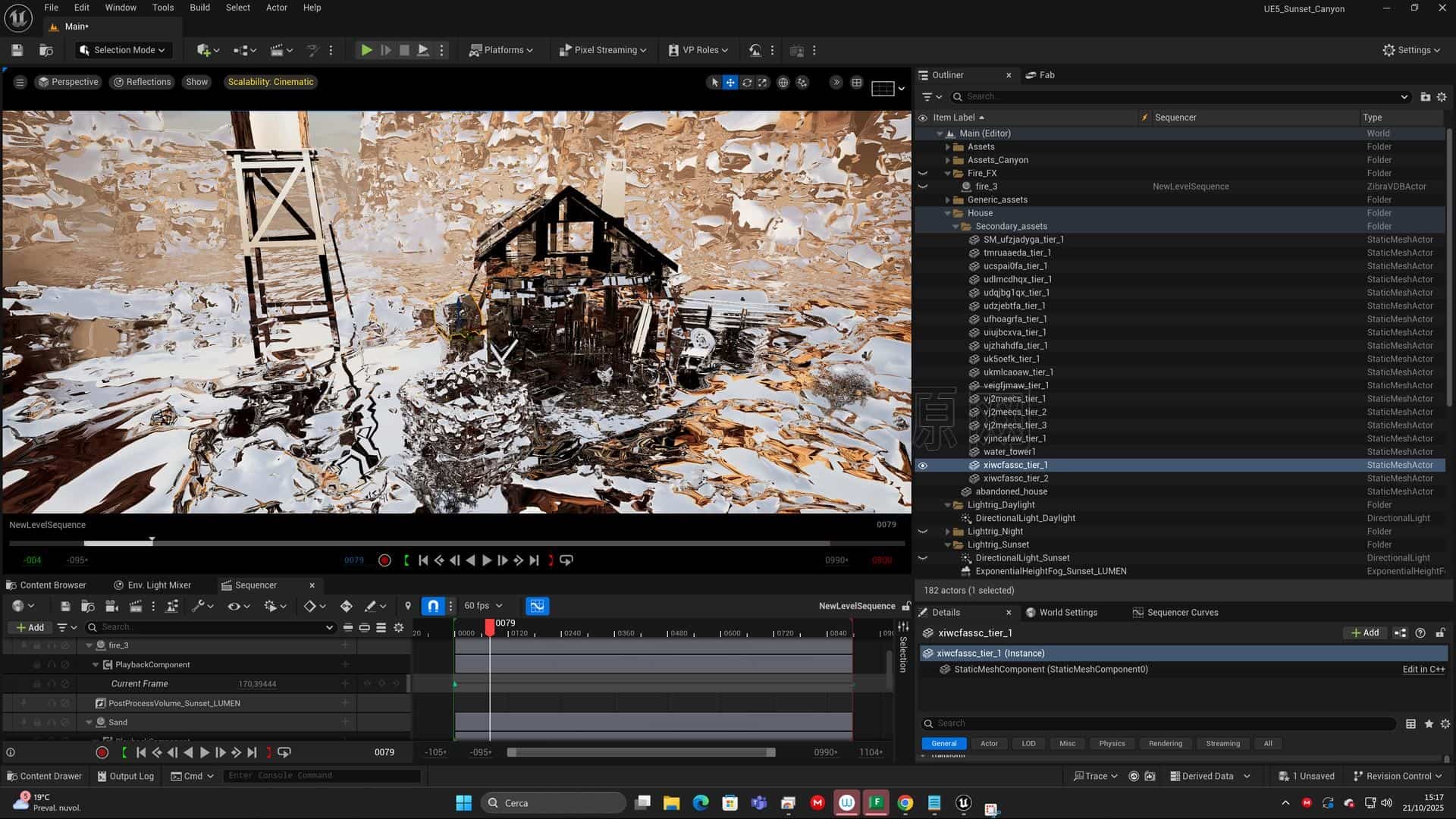
Task: Enable snapping with the magnet icon
Action: 433,605
